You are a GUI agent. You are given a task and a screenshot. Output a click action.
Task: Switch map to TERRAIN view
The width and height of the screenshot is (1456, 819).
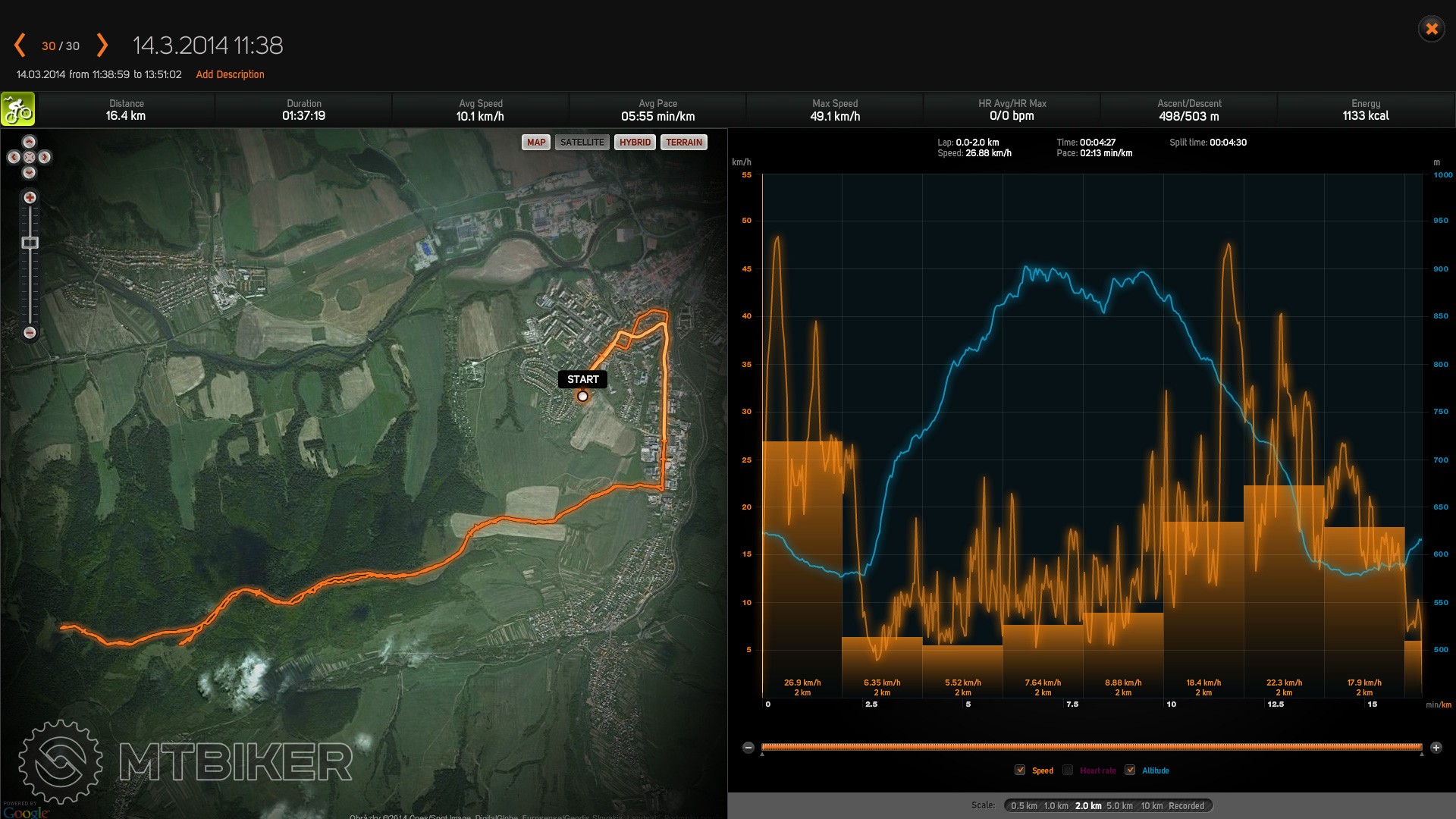[683, 143]
